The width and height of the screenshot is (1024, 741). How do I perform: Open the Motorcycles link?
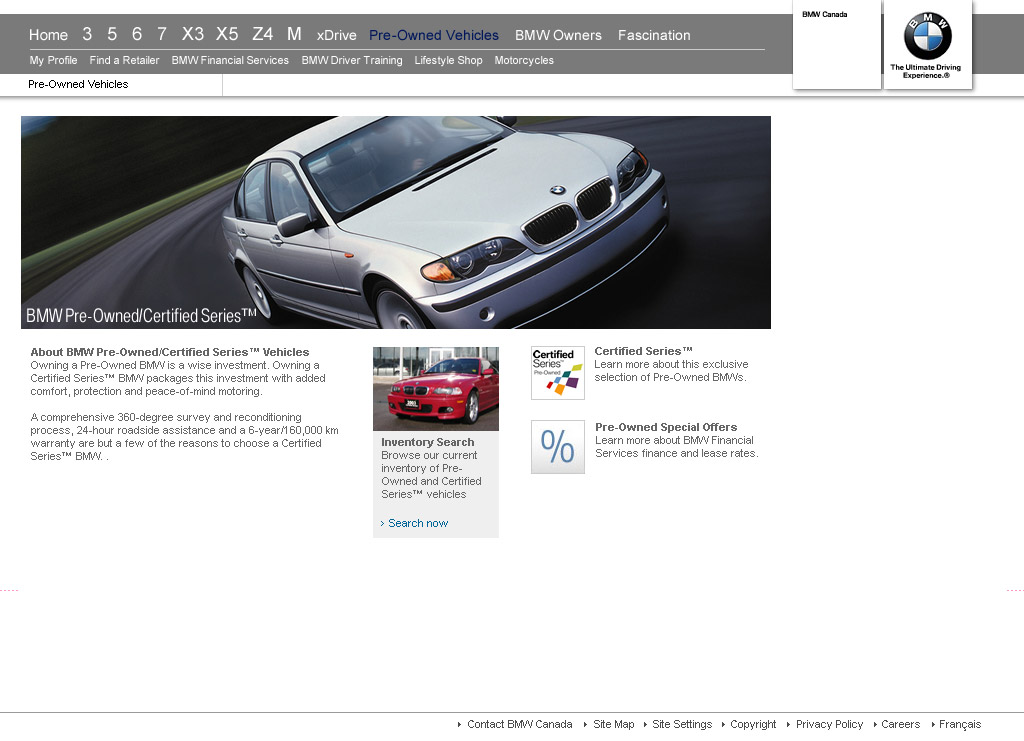524,60
